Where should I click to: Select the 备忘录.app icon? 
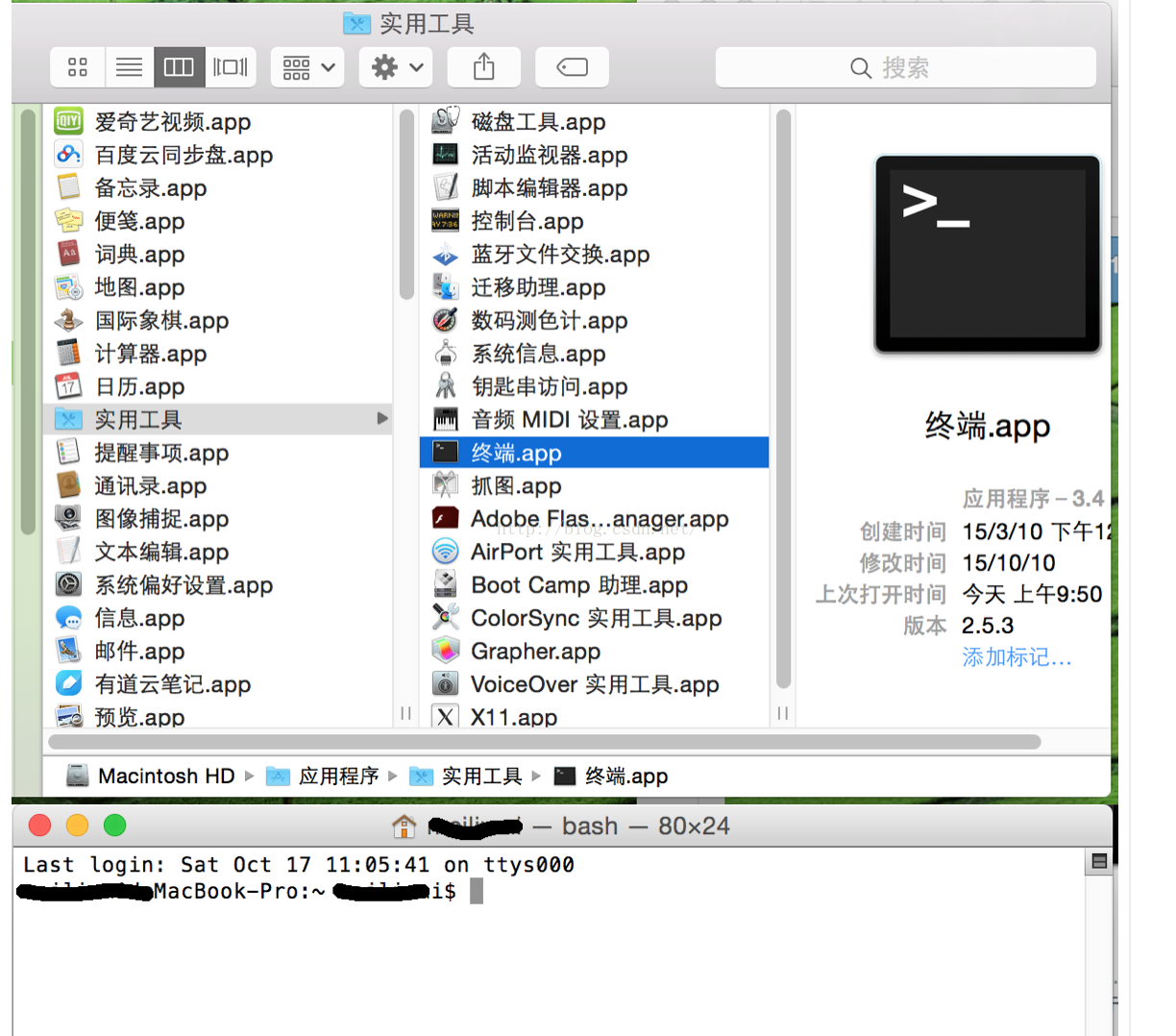pyautogui.click(x=68, y=187)
